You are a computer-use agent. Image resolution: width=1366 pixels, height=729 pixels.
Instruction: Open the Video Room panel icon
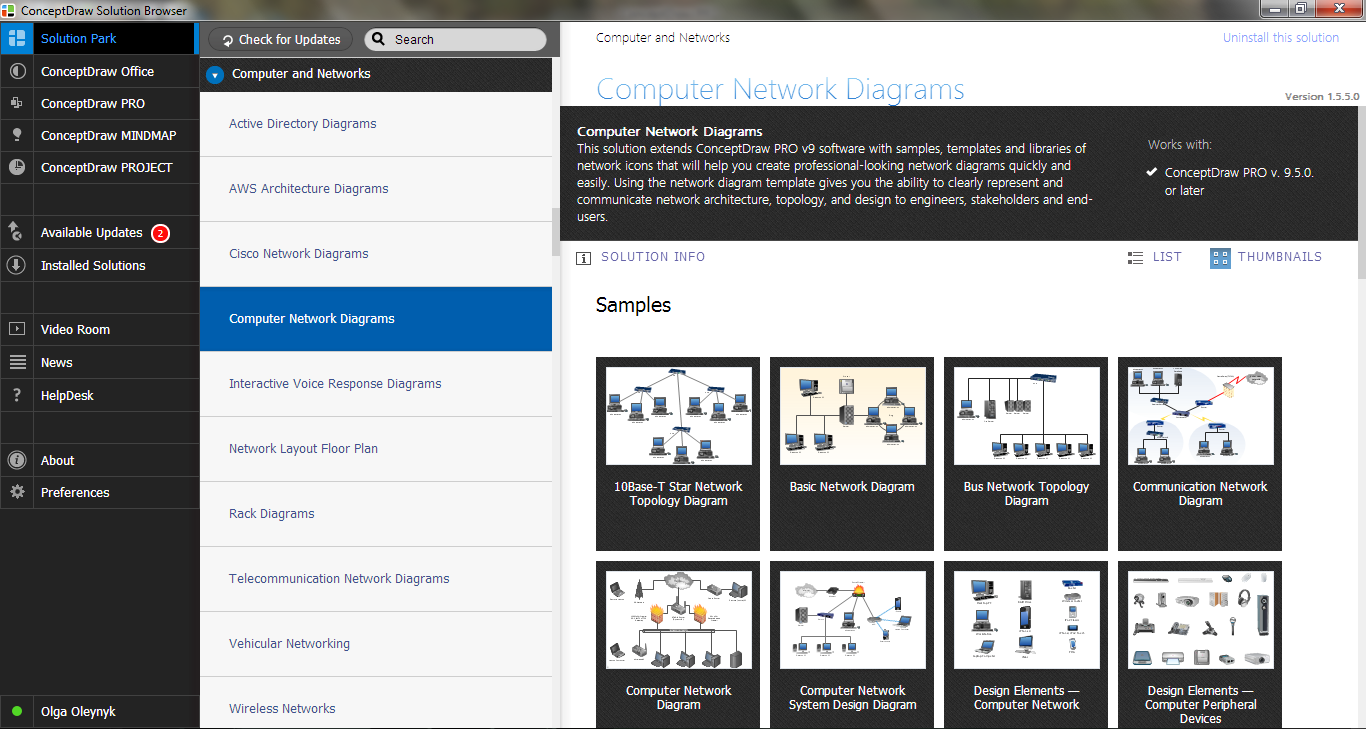point(16,329)
